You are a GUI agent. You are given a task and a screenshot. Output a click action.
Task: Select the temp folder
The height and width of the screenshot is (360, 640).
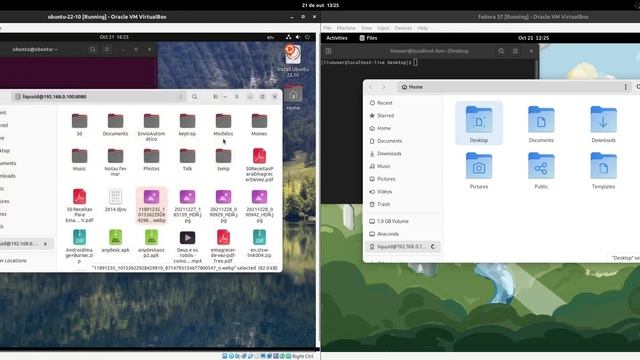(223, 160)
